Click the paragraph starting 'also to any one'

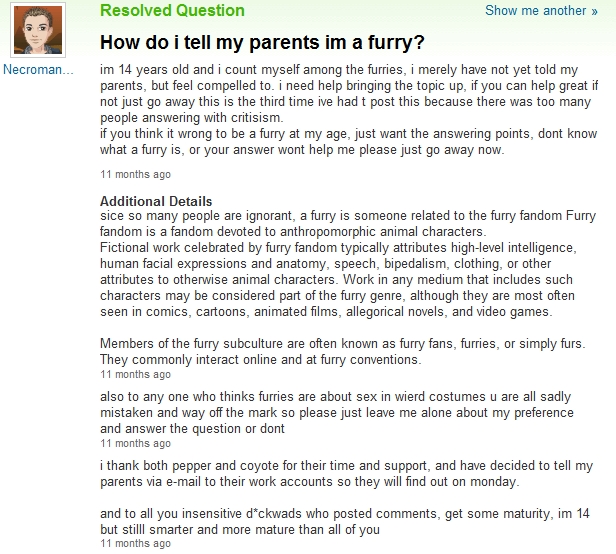(x=337, y=413)
